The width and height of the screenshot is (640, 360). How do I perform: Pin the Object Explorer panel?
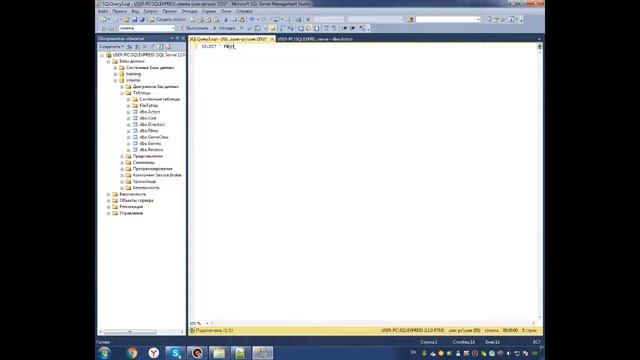(177, 38)
